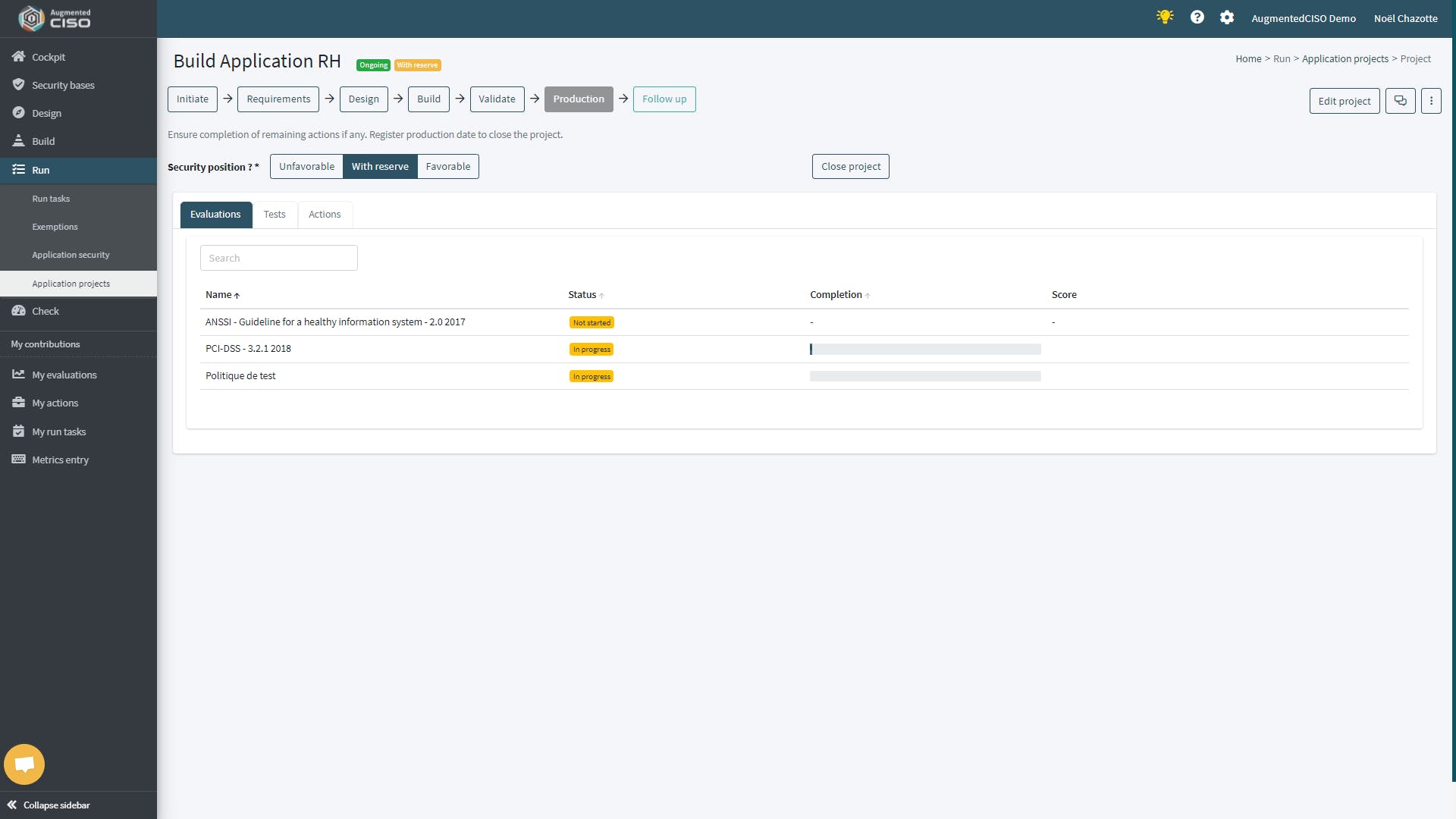1456x819 pixels.
Task: Focus the evaluations Search field
Action: click(278, 258)
